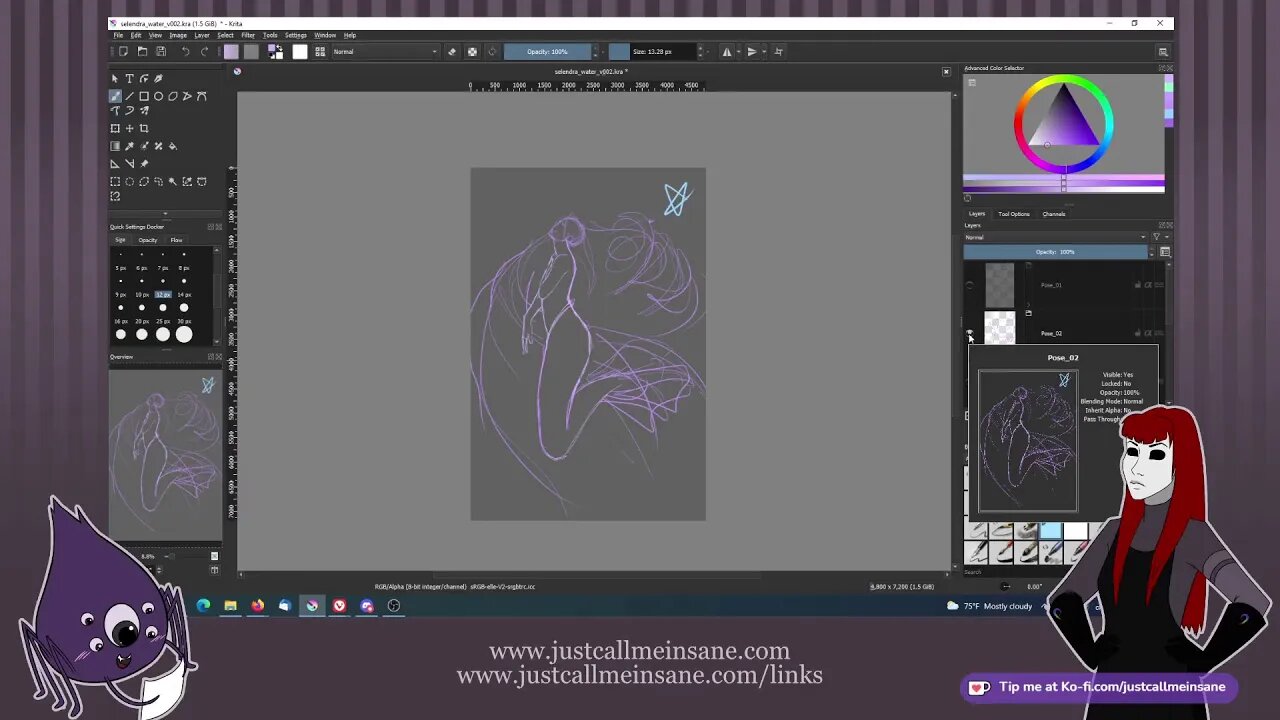Select the Pose_02 layer thumbnail
The height and width of the screenshot is (720, 1280).
coord(1000,328)
